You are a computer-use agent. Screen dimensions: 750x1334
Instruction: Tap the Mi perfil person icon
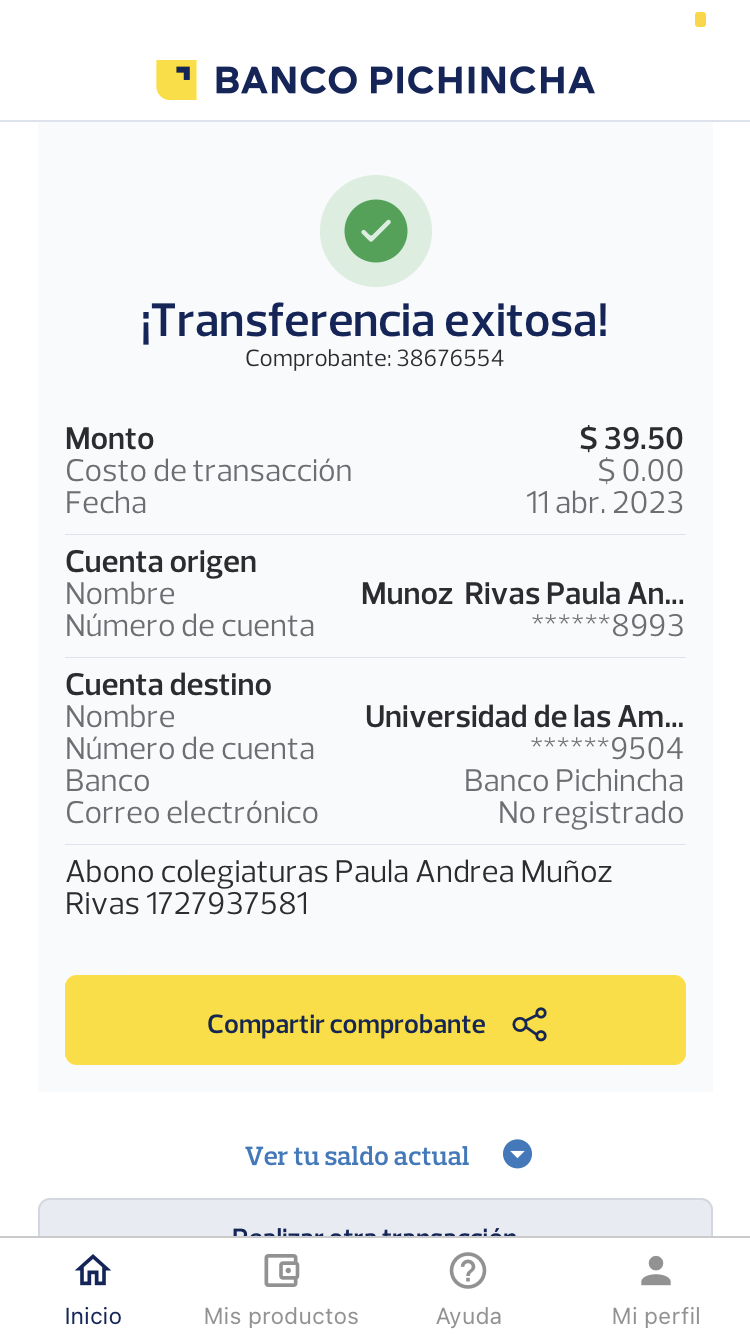pos(656,1271)
